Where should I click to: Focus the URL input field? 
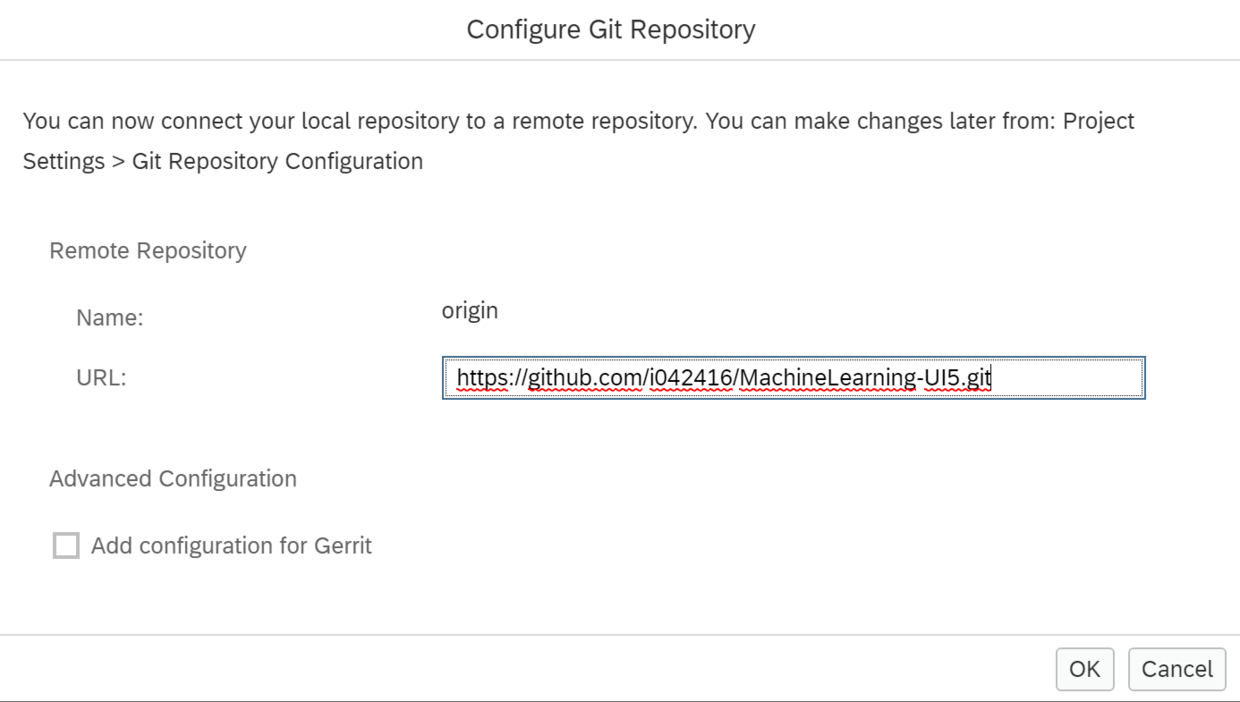click(x=793, y=378)
